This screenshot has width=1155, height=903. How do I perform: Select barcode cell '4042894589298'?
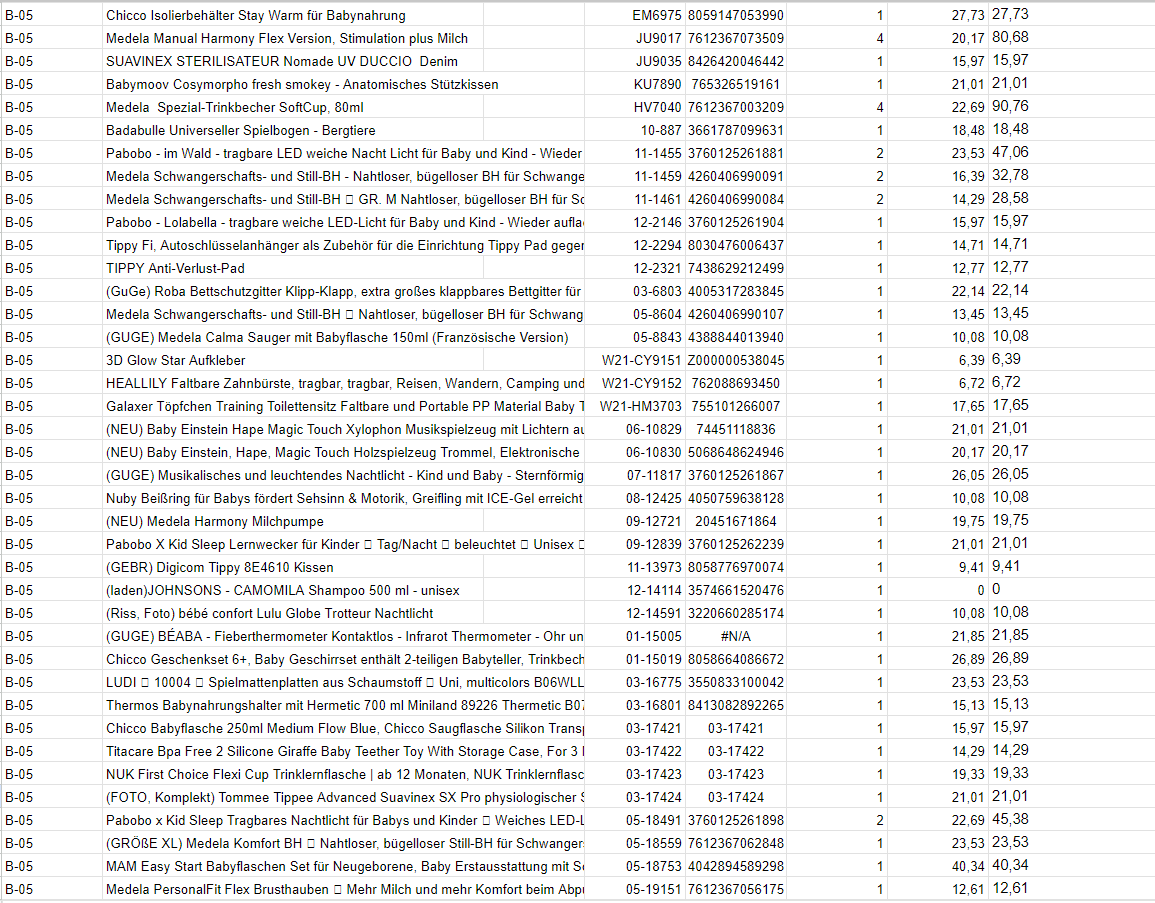[x=735, y=866]
